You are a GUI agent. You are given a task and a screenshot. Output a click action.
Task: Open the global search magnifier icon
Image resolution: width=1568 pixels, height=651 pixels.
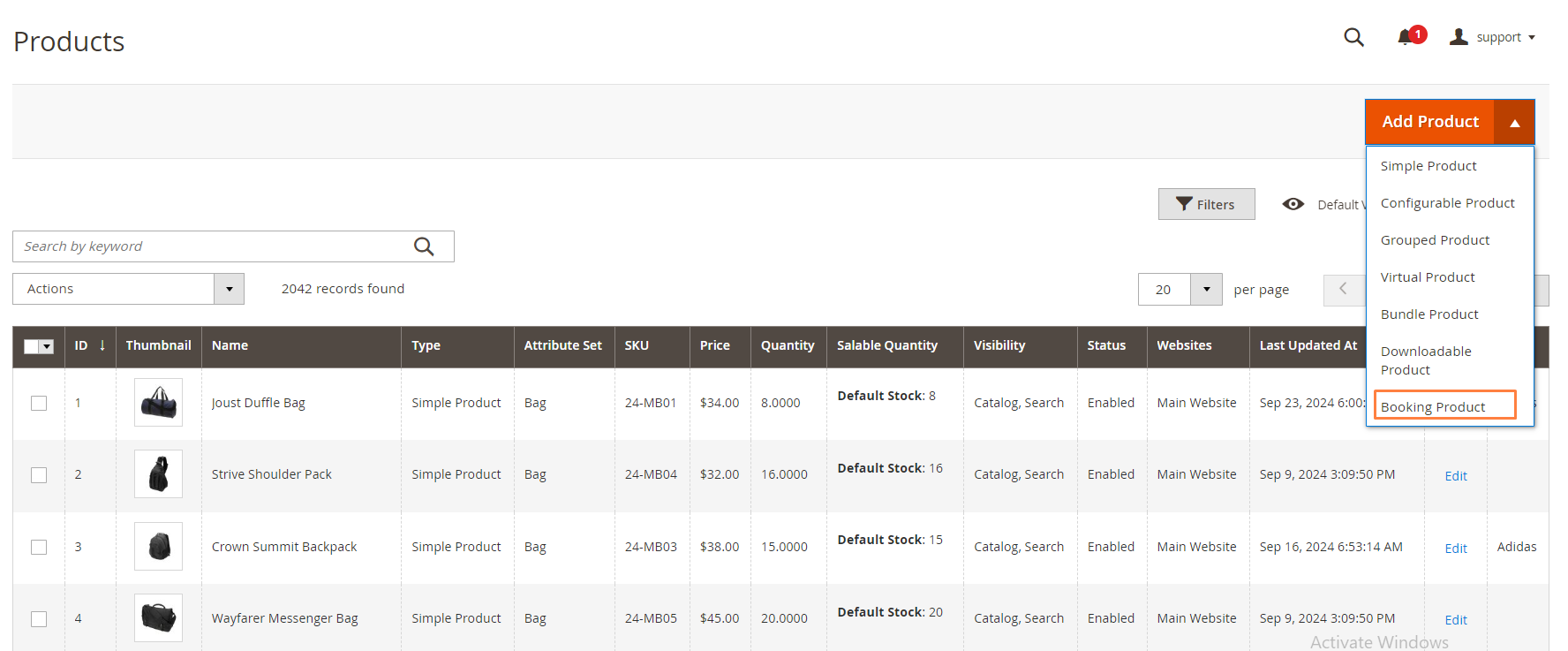pyautogui.click(x=1353, y=37)
